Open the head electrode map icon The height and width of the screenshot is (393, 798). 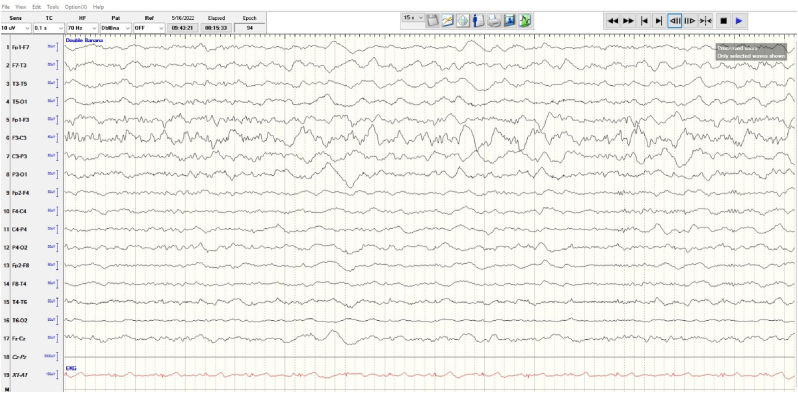point(463,21)
